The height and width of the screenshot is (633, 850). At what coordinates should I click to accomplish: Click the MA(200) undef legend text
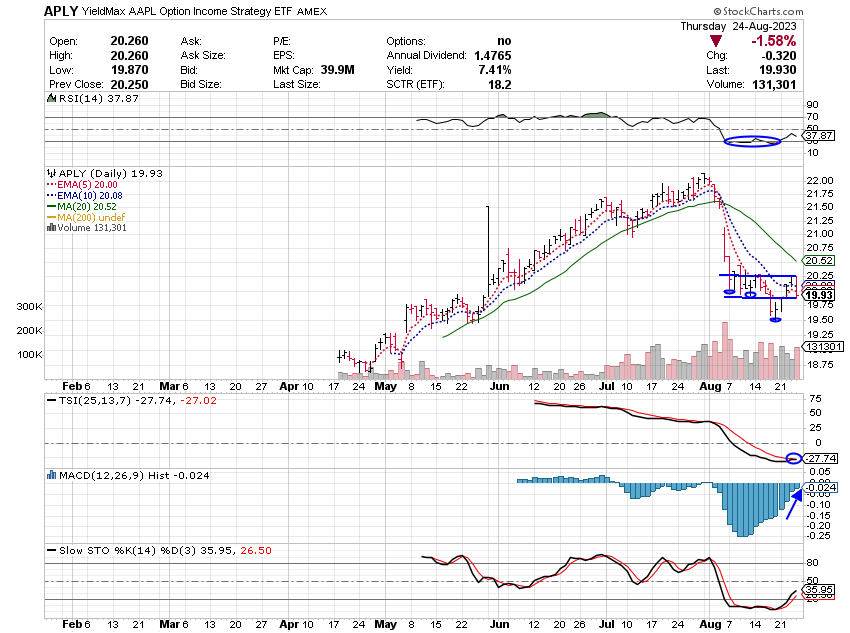click(x=91, y=217)
